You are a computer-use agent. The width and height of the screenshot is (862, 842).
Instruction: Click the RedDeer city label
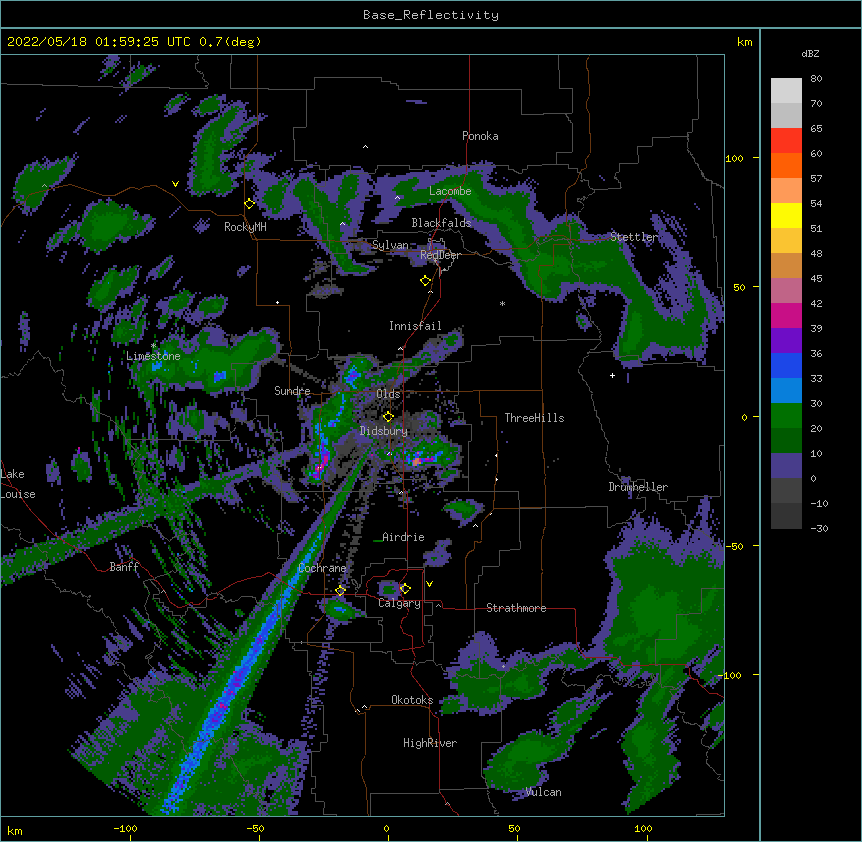[440, 255]
